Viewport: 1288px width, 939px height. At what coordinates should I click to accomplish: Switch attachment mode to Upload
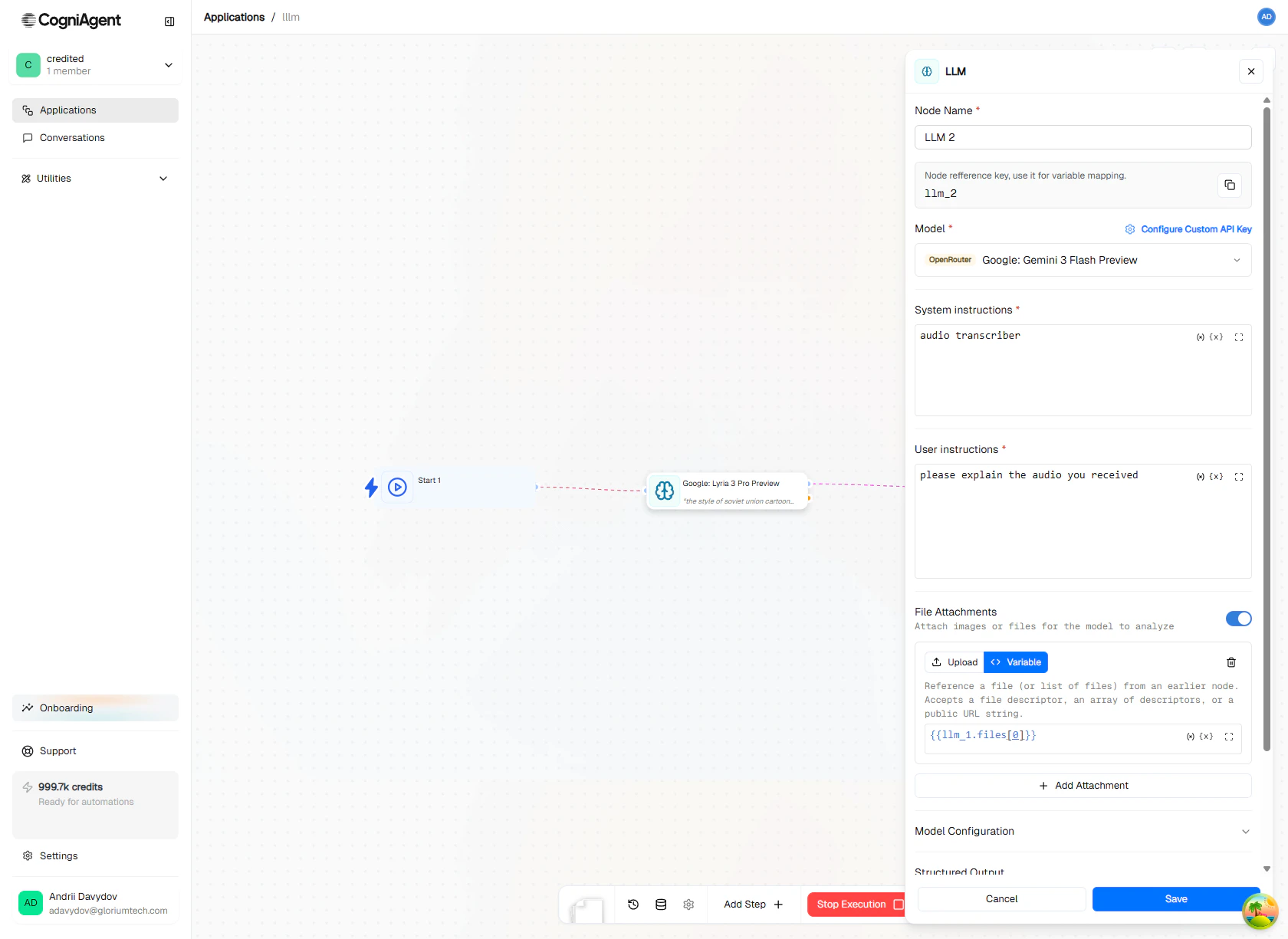[x=955, y=662]
